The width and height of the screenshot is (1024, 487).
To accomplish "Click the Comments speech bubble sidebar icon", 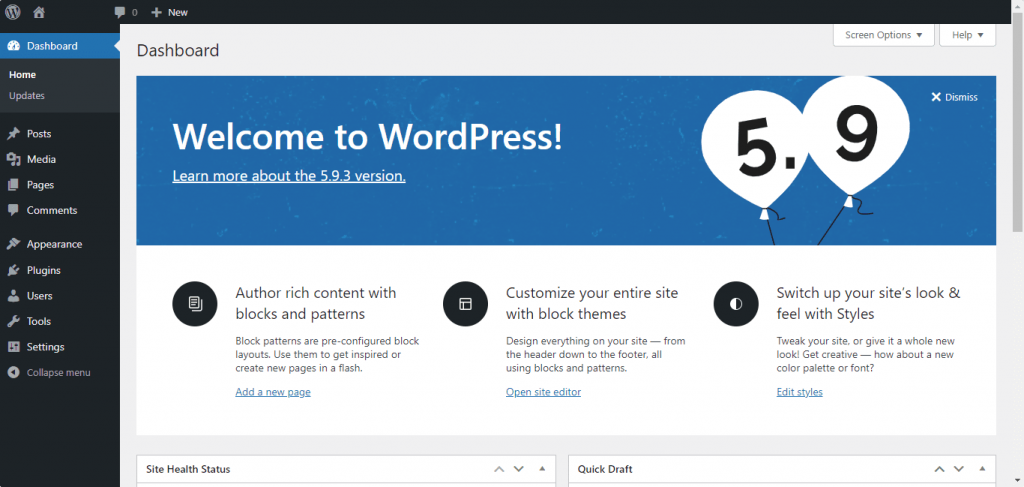I will (13, 210).
